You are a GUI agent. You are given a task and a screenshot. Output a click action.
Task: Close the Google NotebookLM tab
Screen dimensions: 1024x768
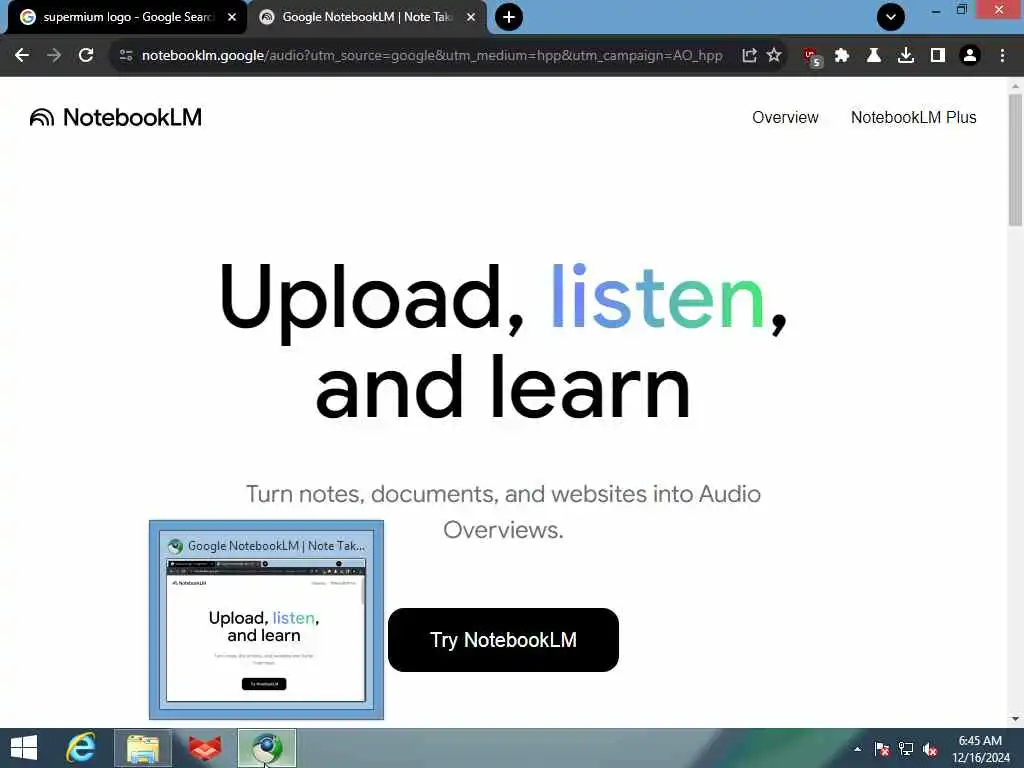[x=471, y=17]
